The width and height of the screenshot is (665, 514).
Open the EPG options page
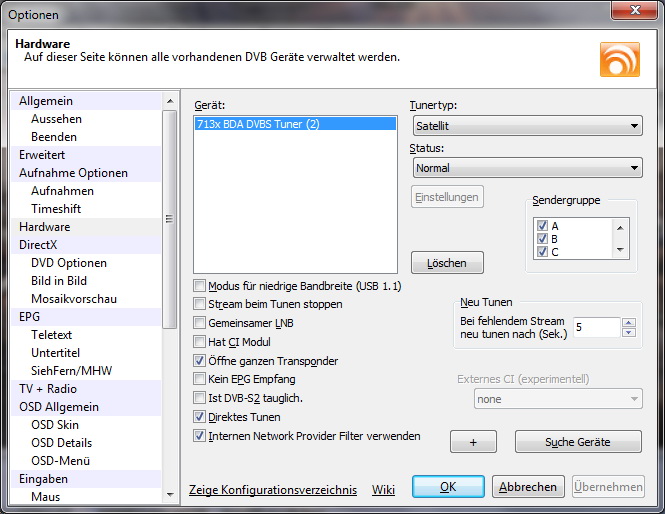86,317
